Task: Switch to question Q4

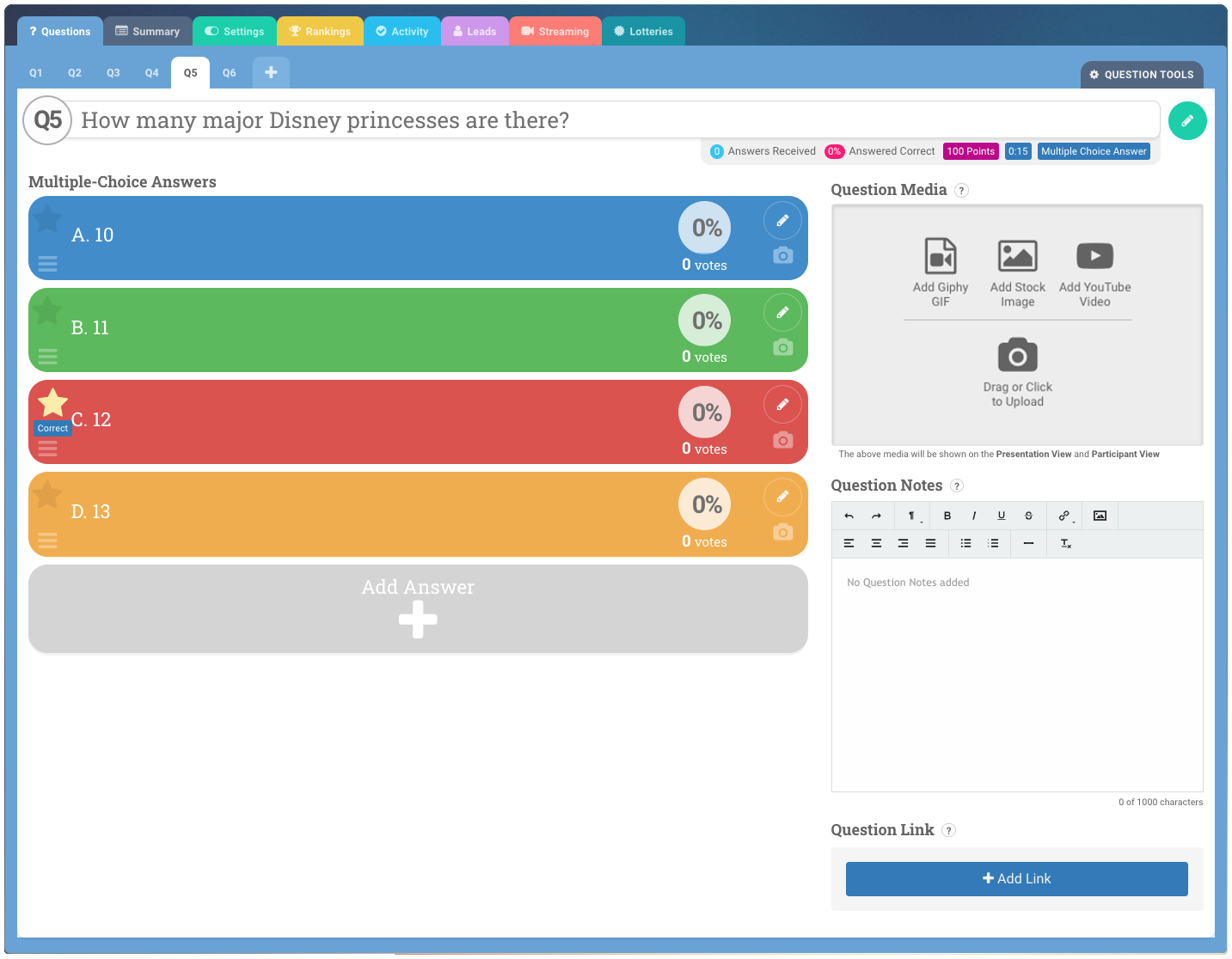Action: (152, 73)
